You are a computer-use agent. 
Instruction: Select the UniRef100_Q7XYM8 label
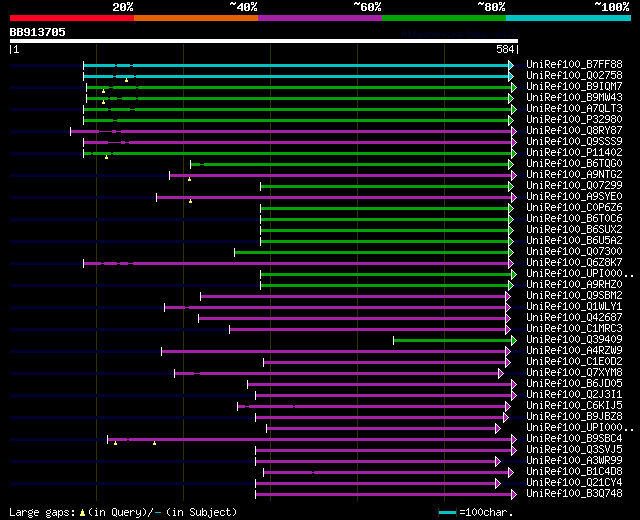[574, 373]
